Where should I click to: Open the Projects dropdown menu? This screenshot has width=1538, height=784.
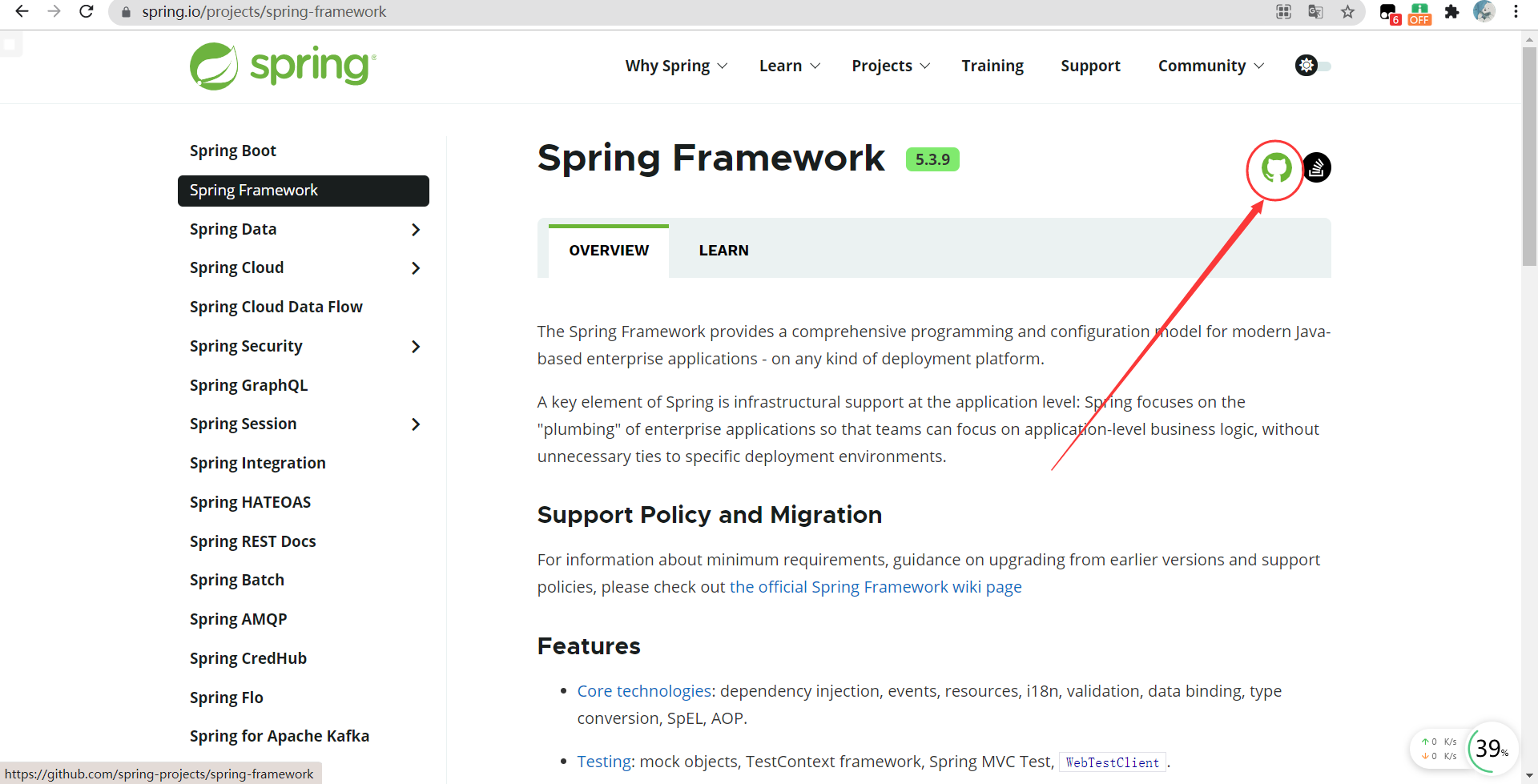click(891, 66)
